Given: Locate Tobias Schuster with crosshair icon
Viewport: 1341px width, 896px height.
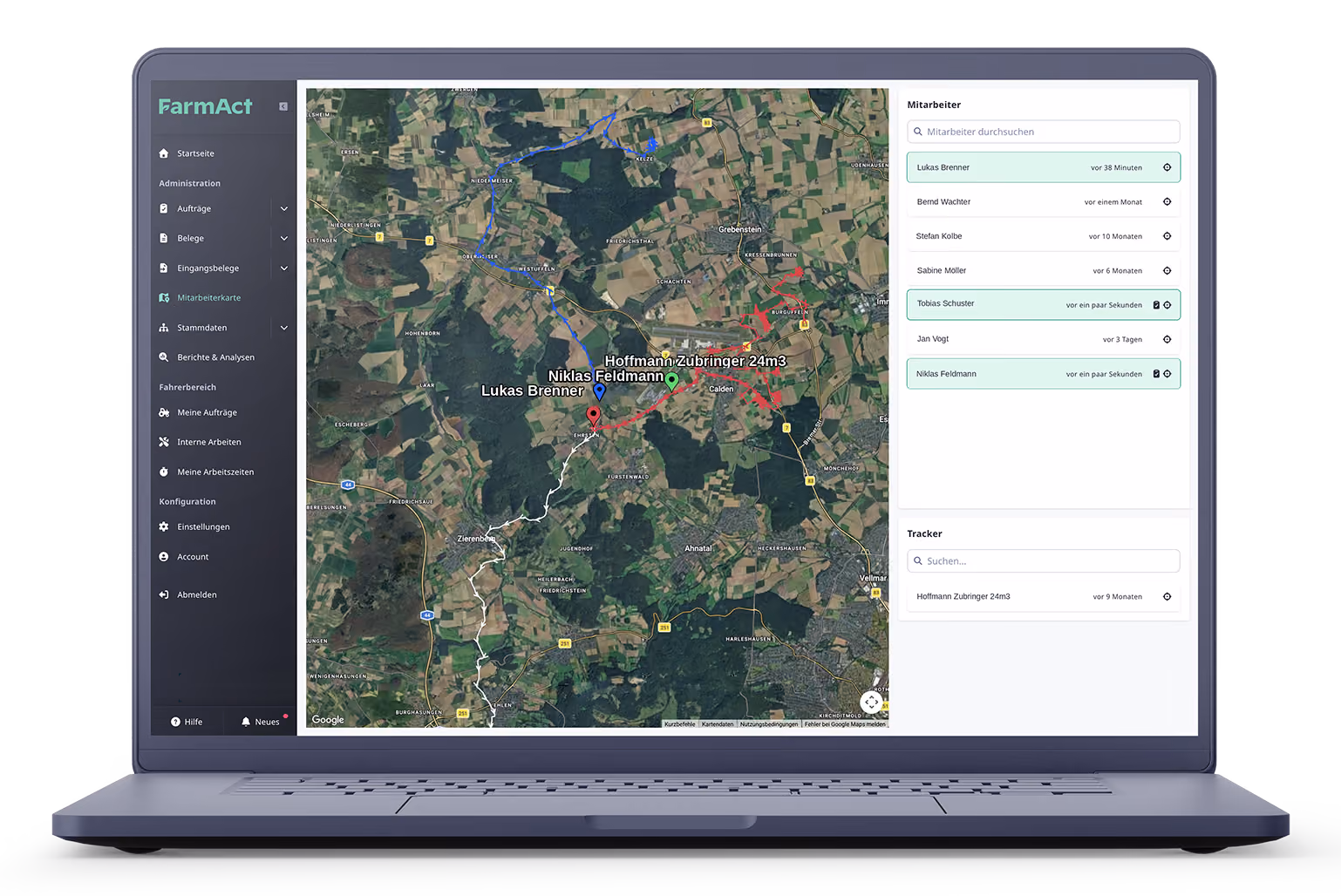Looking at the screenshot, I should point(1167,306).
